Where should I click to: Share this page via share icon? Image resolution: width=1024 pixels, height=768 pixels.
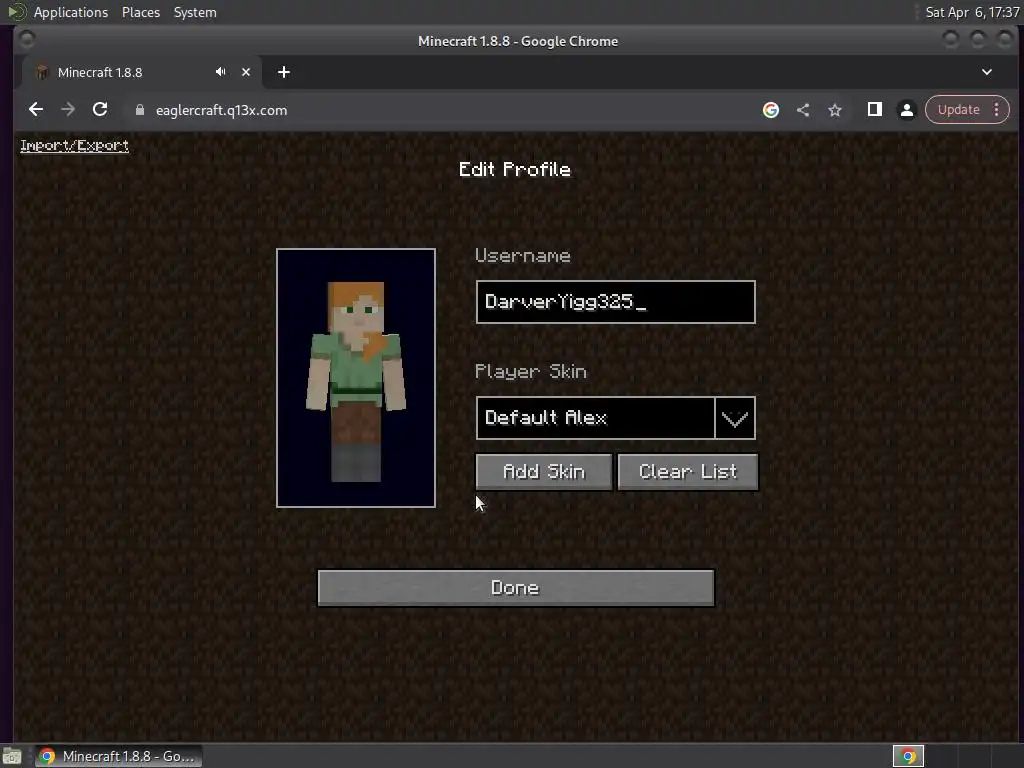(803, 110)
